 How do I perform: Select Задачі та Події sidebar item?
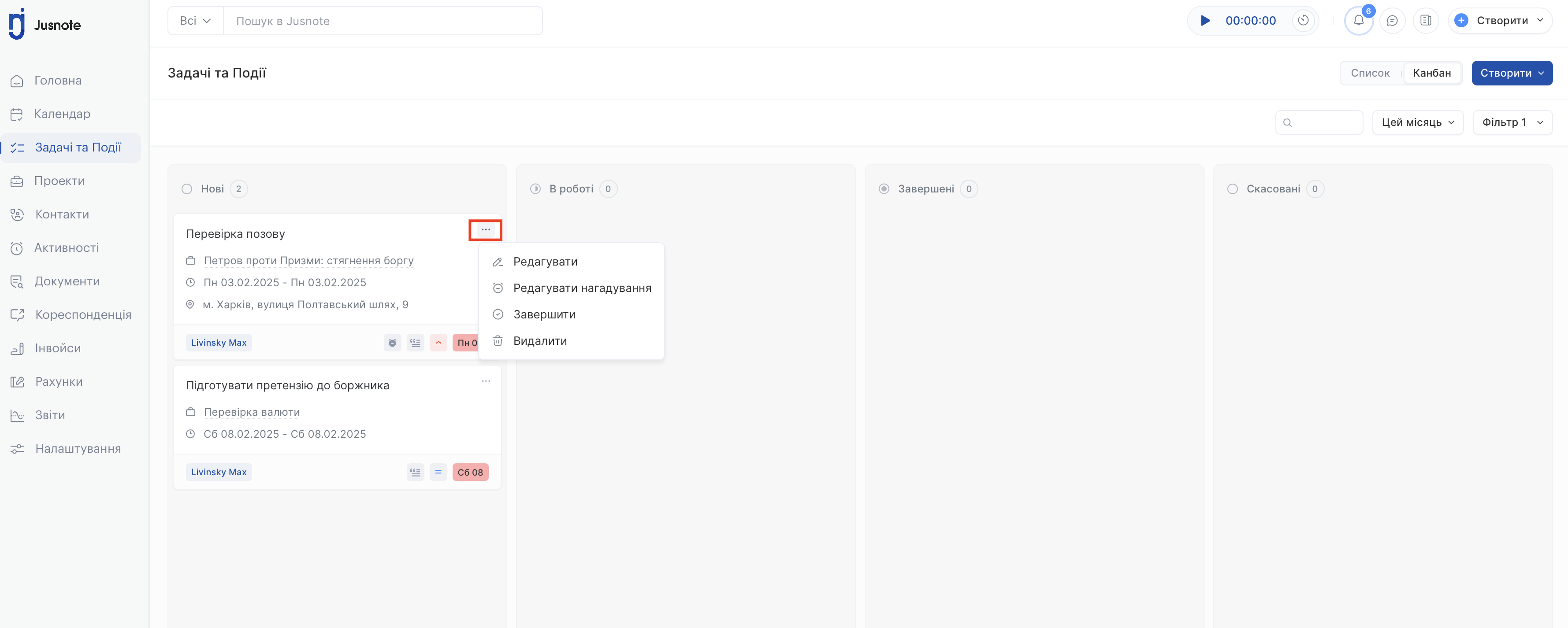coord(71,147)
